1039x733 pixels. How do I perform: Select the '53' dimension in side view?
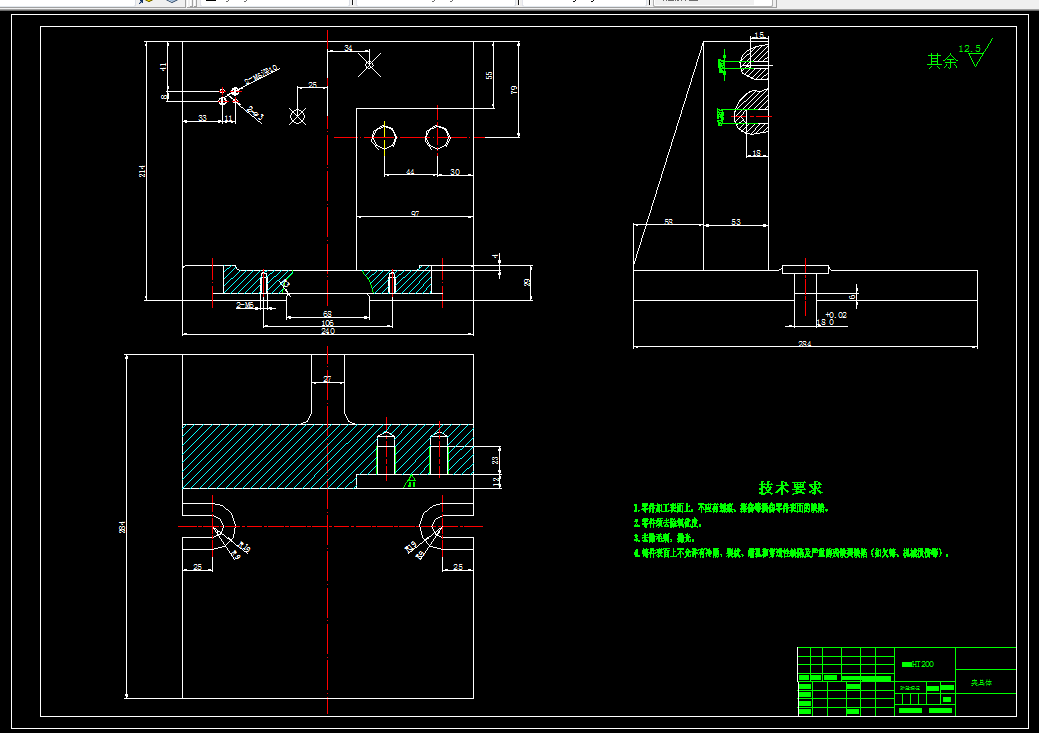point(736,221)
